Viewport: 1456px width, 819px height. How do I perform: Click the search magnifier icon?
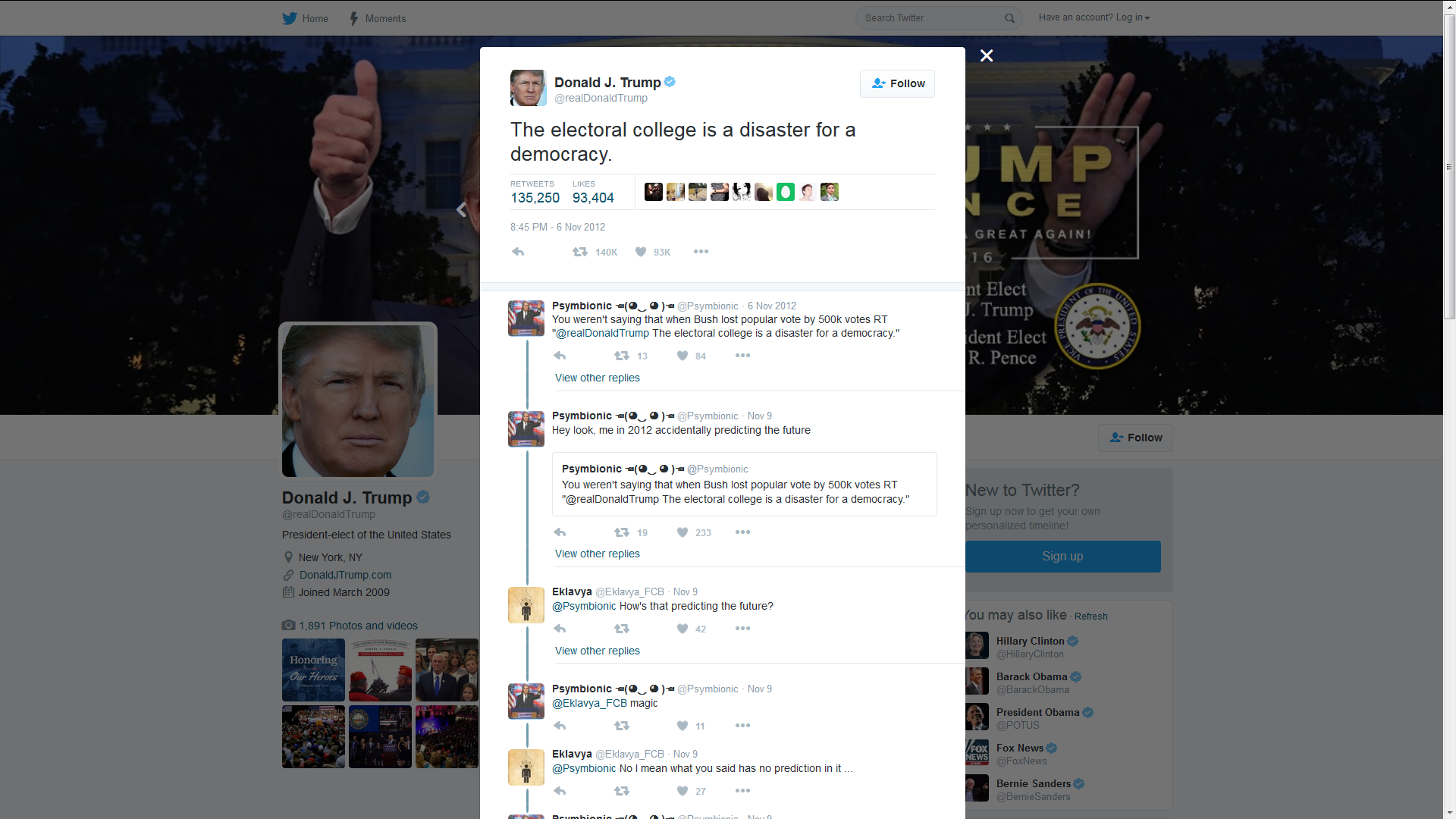(1009, 18)
